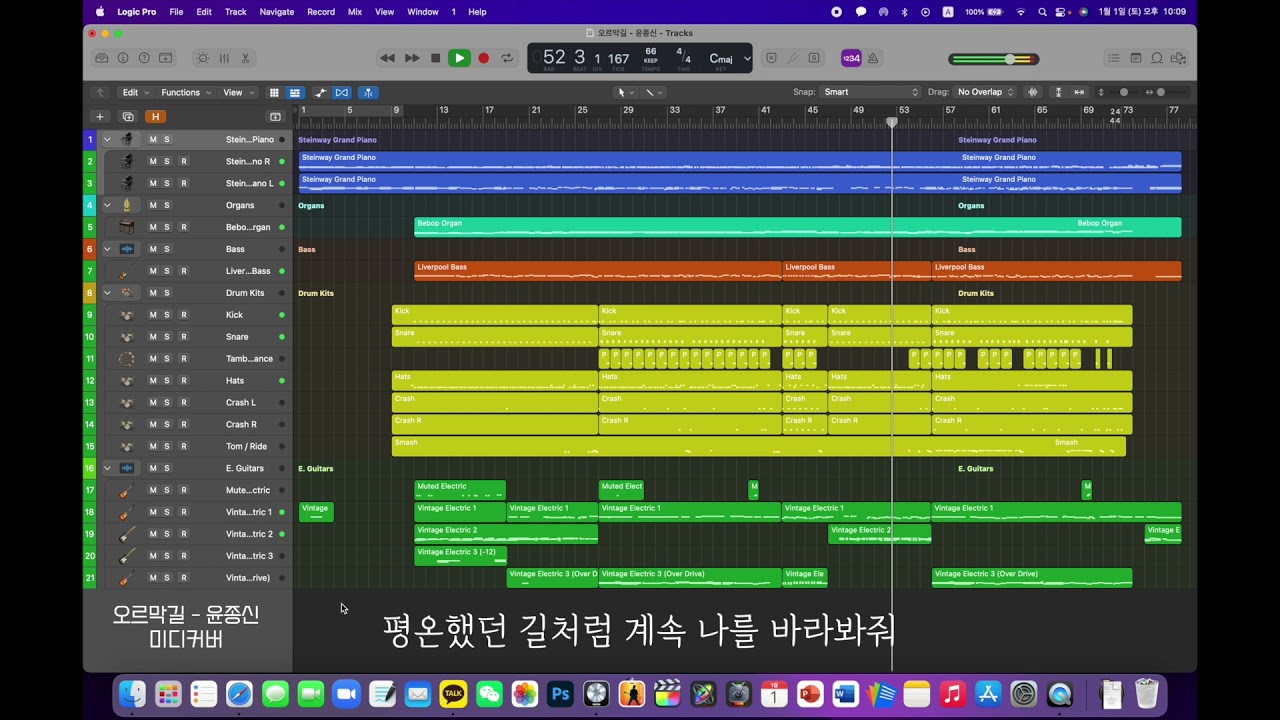
Task: Open Mix menu in menu bar
Action: tap(355, 12)
